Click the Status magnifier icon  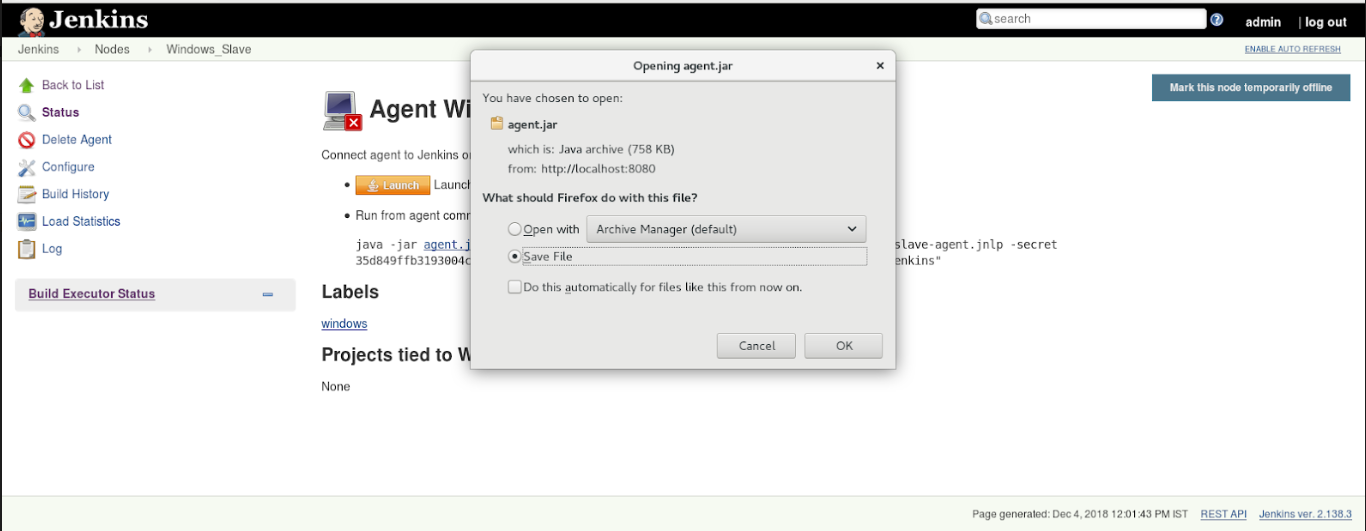coord(26,113)
